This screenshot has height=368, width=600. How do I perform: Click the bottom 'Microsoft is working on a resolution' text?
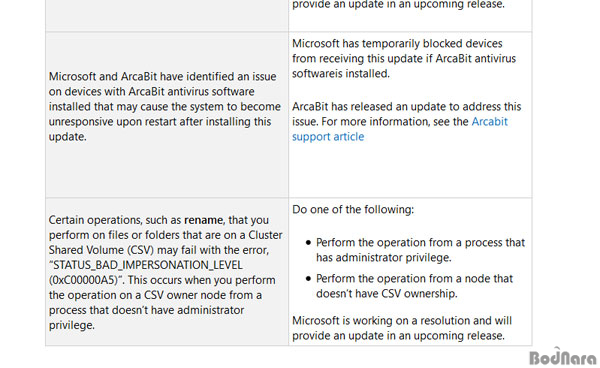click(402, 328)
